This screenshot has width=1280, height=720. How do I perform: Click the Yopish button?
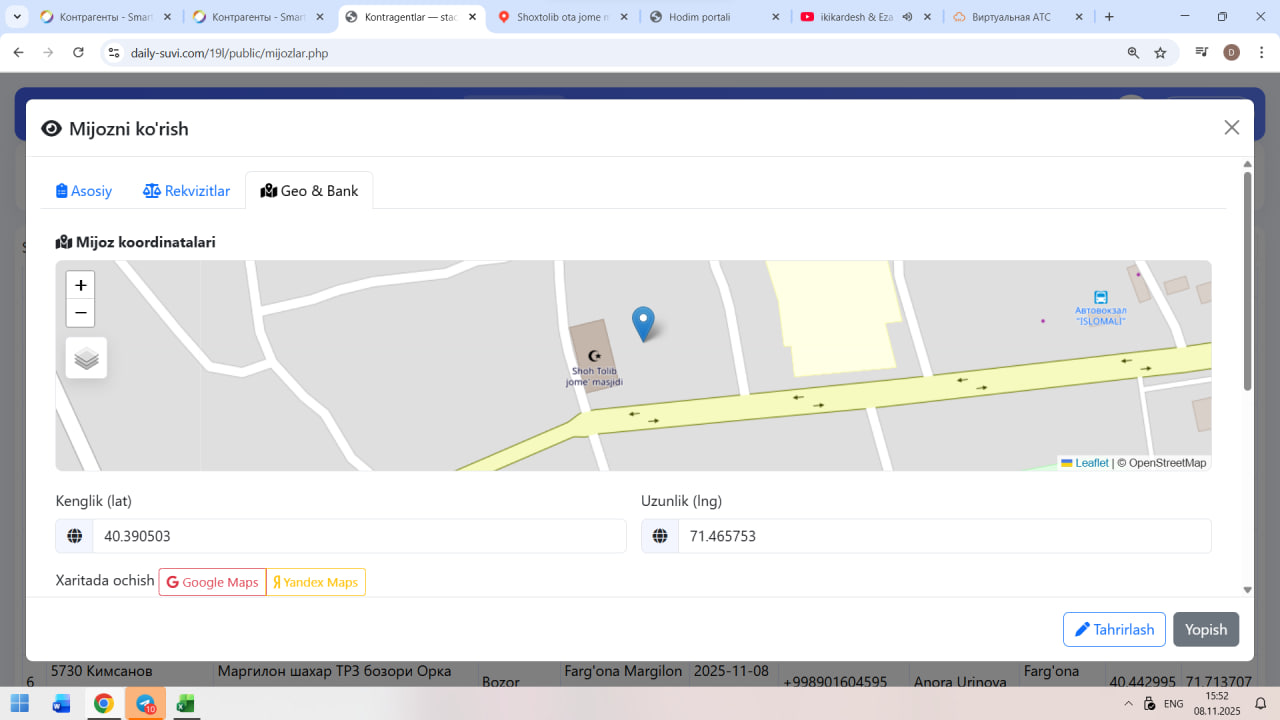coord(1206,629)
